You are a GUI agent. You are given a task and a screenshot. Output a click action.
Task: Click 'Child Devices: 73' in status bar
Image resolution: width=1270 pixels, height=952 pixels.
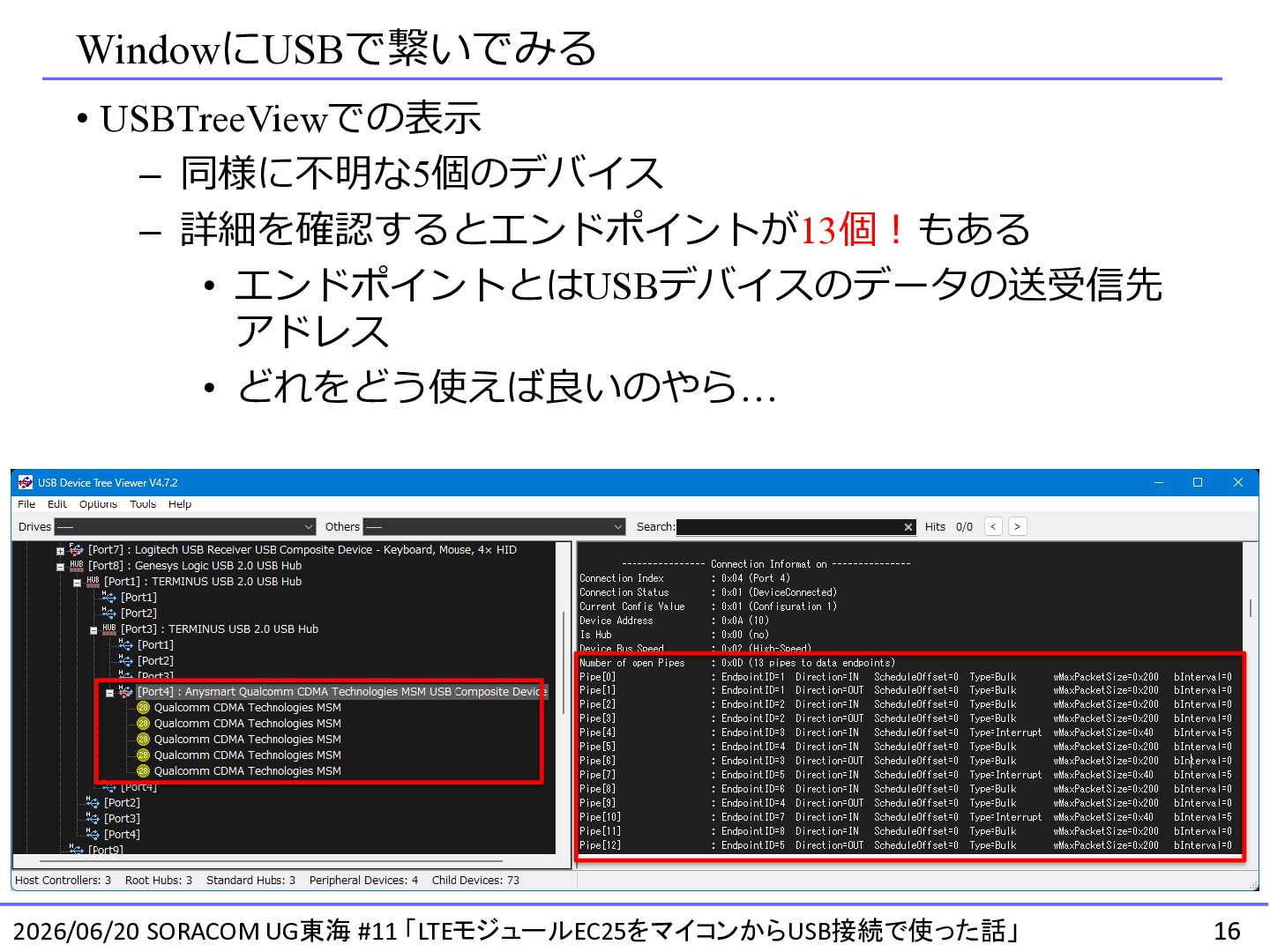(x=475, y=881)
